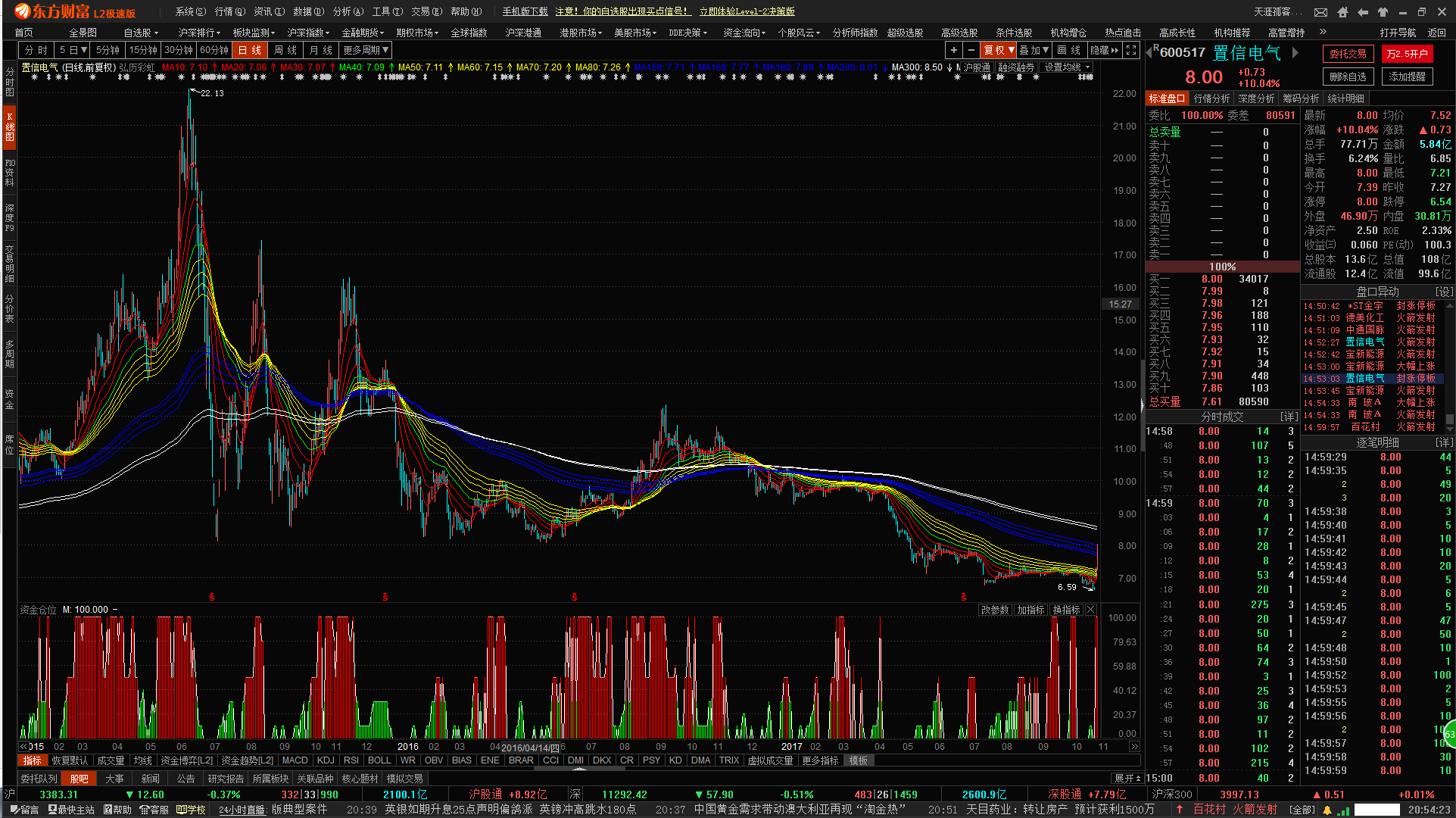This screenshot has width=1456, height=818.
Task: Open the 股吧 bottom tab
Action: [80, 779]
